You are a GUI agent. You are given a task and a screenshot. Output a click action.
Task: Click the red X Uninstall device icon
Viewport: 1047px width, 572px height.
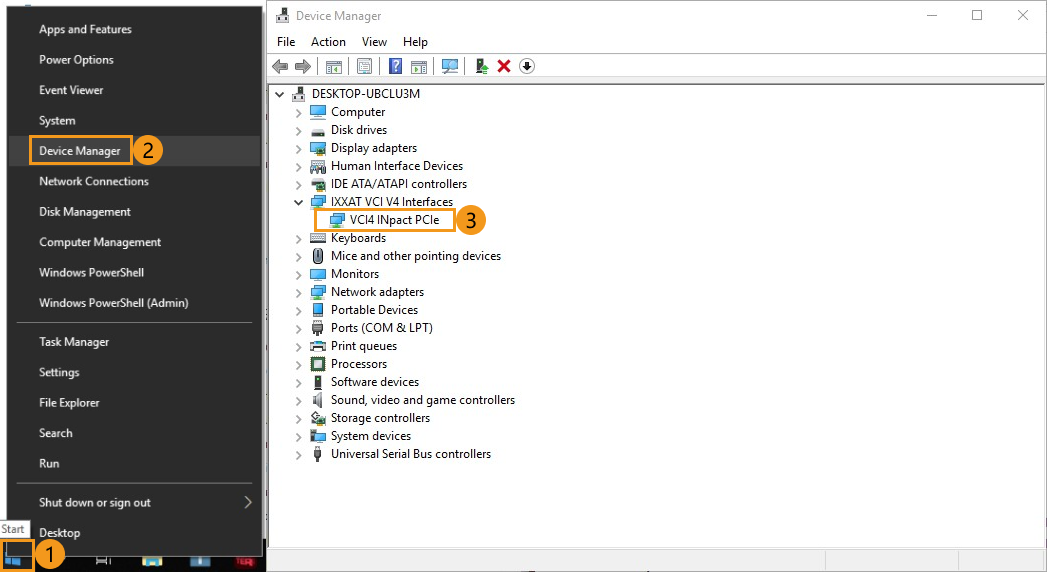(x=504, y=66)
